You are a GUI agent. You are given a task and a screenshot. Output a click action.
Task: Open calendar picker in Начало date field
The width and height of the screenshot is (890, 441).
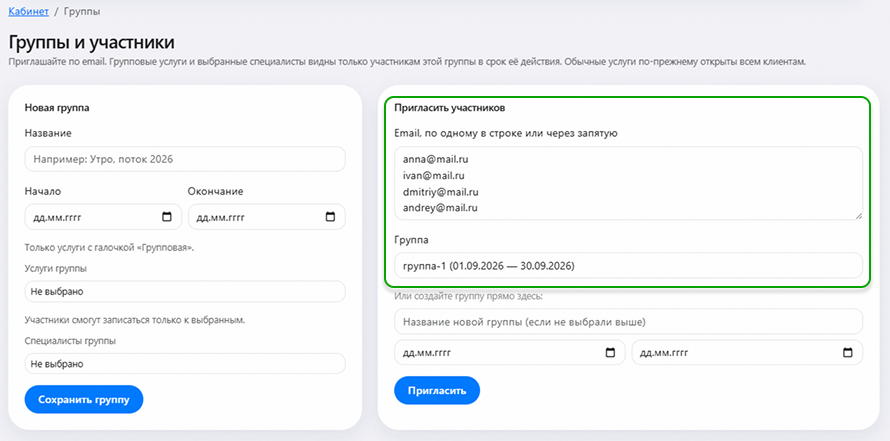click(167, 217)
